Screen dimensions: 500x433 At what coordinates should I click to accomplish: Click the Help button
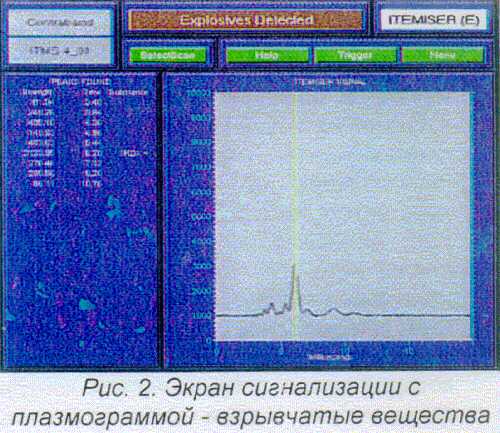[x=267, y=55]
